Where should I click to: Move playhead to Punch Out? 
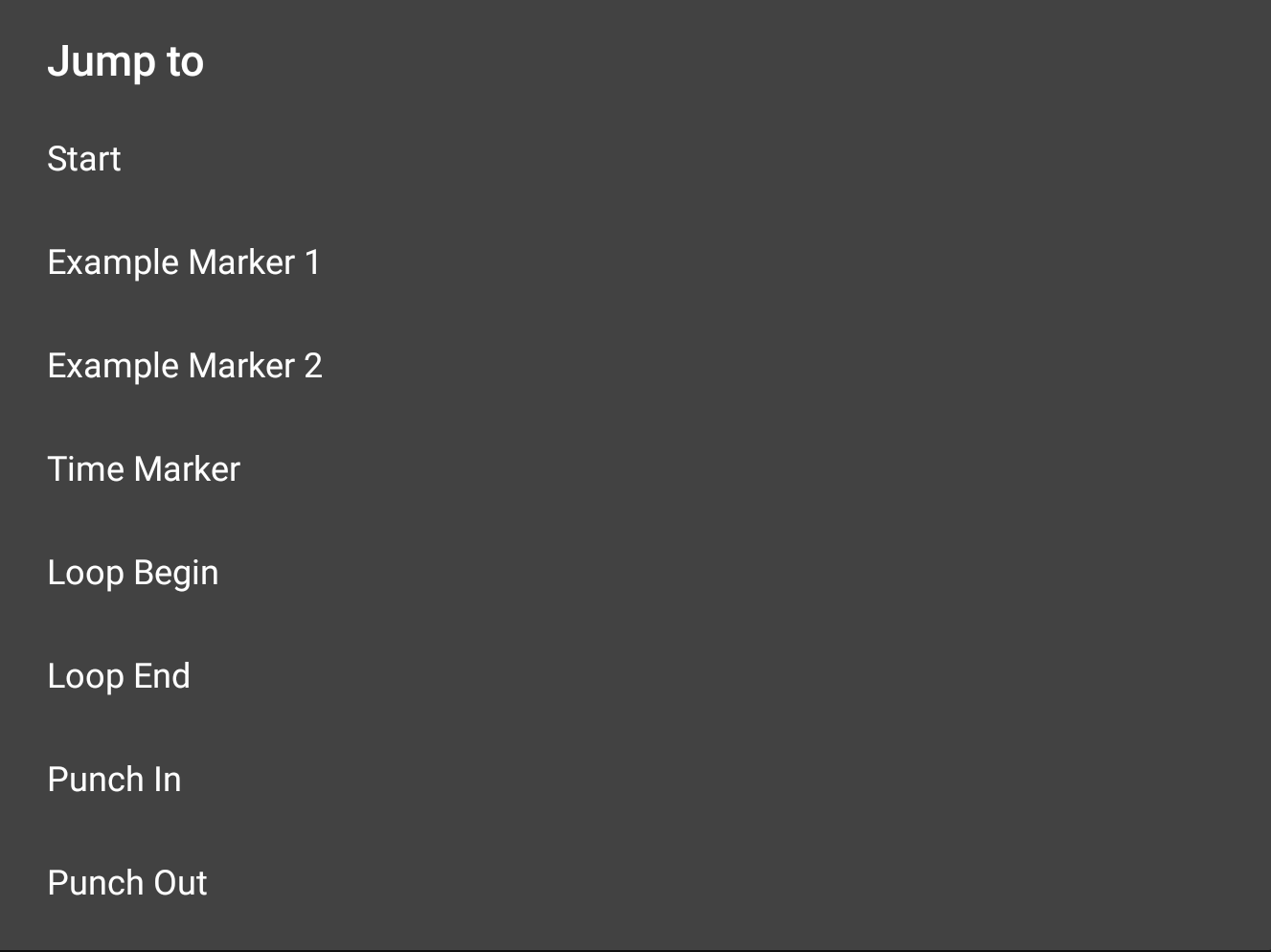127,883
